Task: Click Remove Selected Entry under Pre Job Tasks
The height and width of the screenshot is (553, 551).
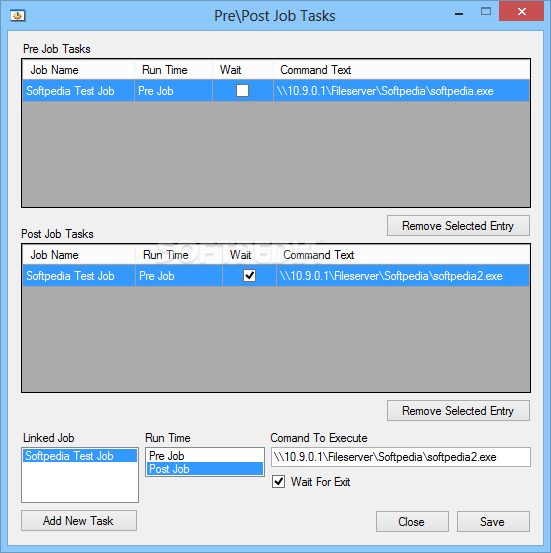Action: [458, 226]
